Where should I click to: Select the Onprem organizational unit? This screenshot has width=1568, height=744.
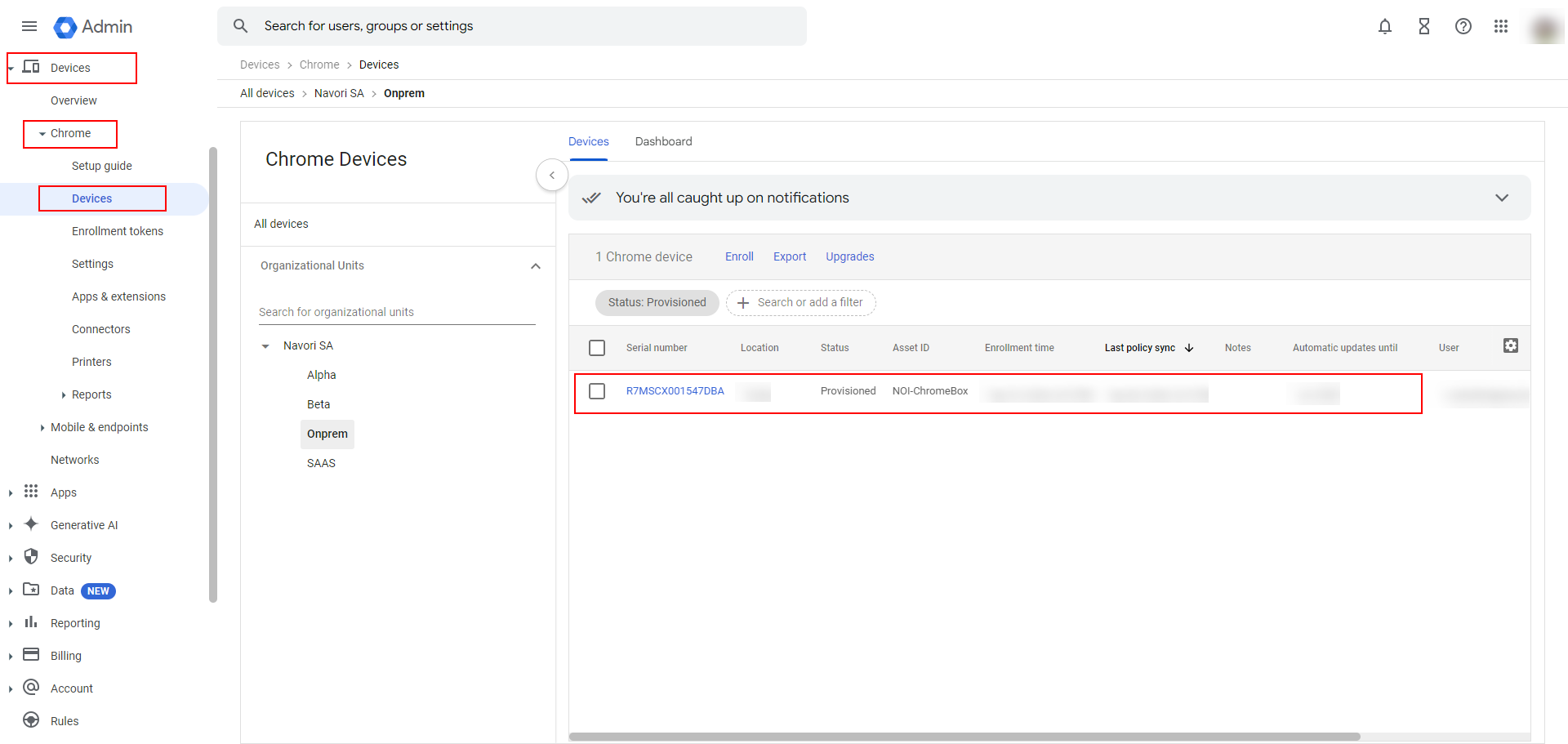[327, 434]
